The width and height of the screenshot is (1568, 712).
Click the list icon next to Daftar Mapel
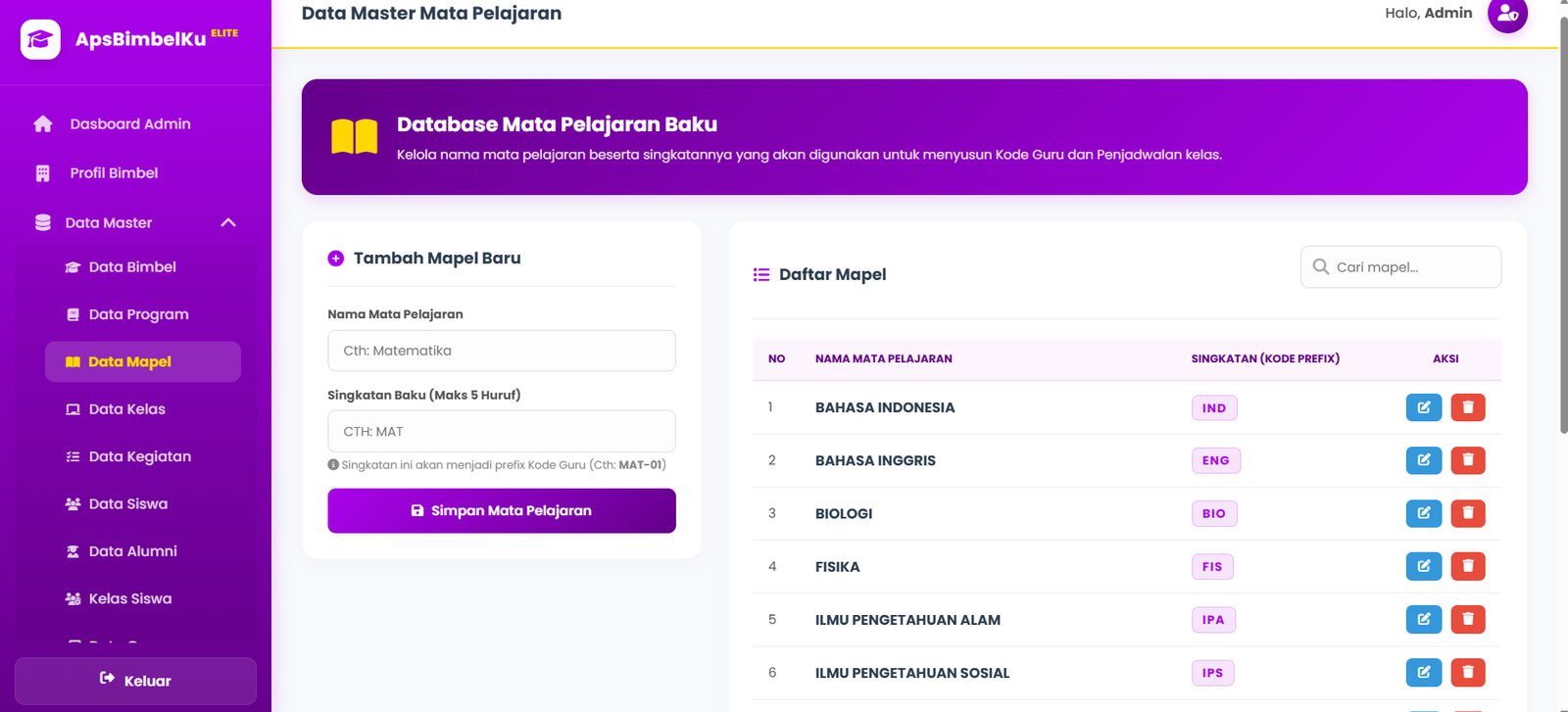(761, 274)
